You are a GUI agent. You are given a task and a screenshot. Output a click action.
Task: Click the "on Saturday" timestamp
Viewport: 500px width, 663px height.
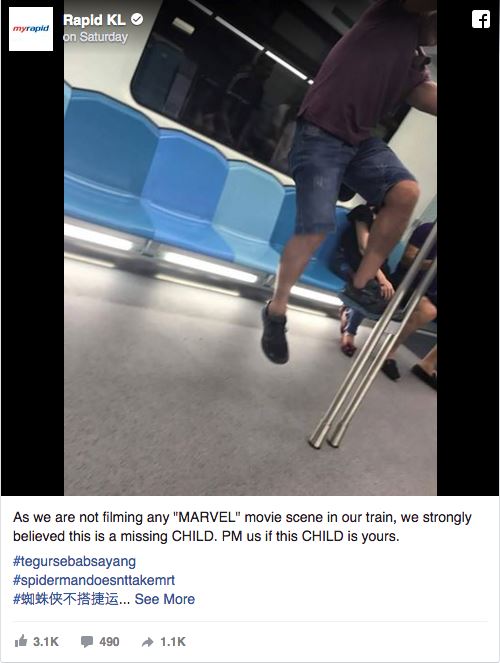96,37
